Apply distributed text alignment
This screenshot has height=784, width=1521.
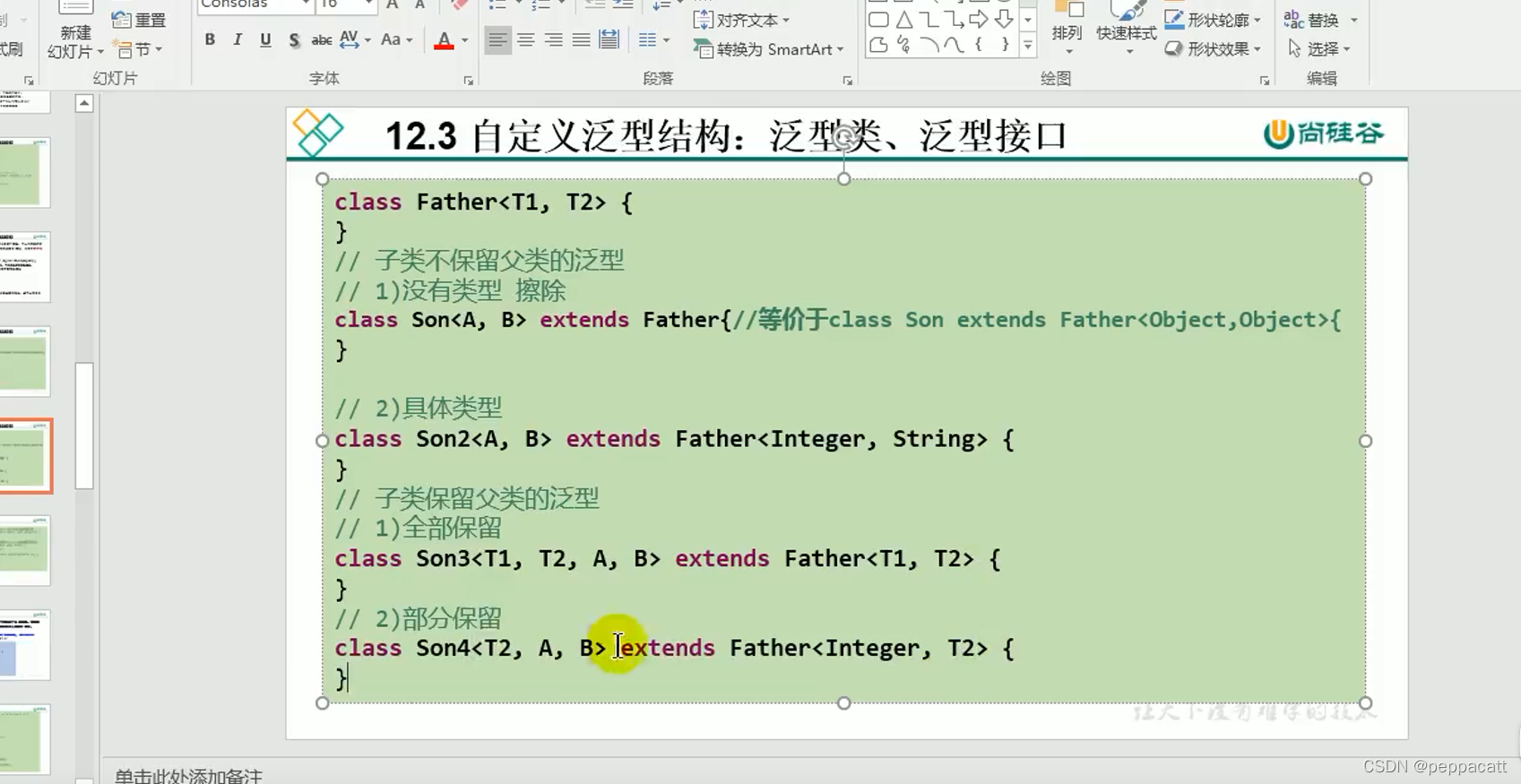(x=609, y=40)
